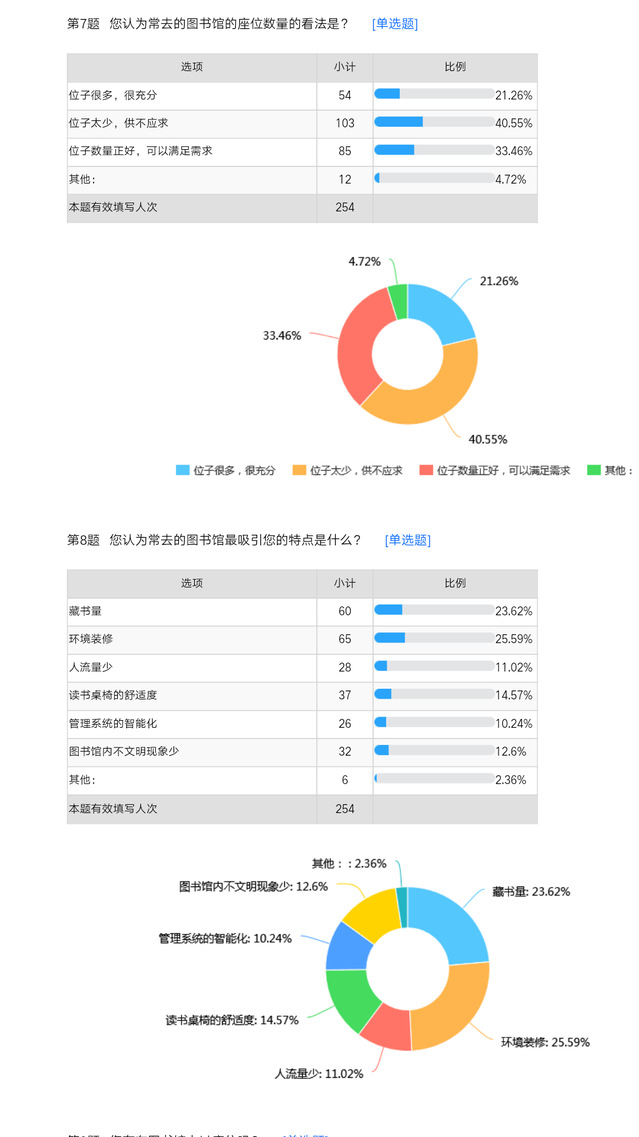Toggle the orange 位子太少，供不应求 legend item

(346, 470)
